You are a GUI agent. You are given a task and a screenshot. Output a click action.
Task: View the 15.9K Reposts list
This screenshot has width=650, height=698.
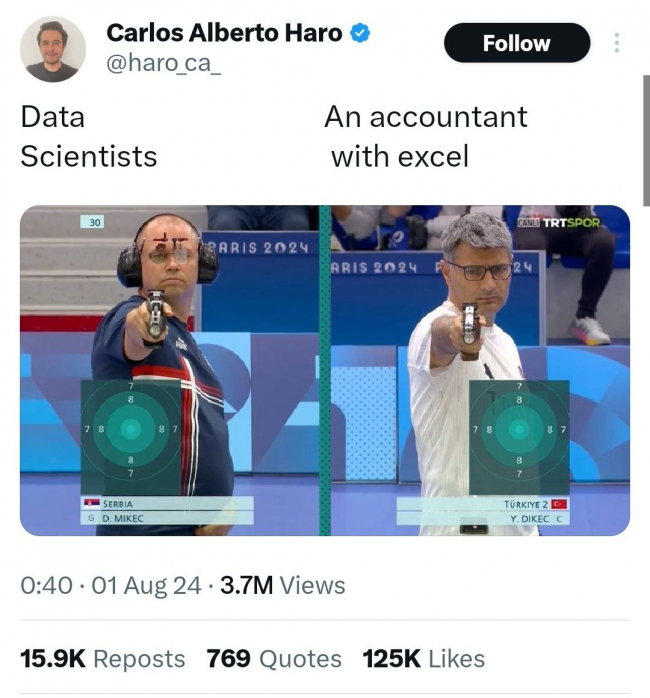(103, 659)
